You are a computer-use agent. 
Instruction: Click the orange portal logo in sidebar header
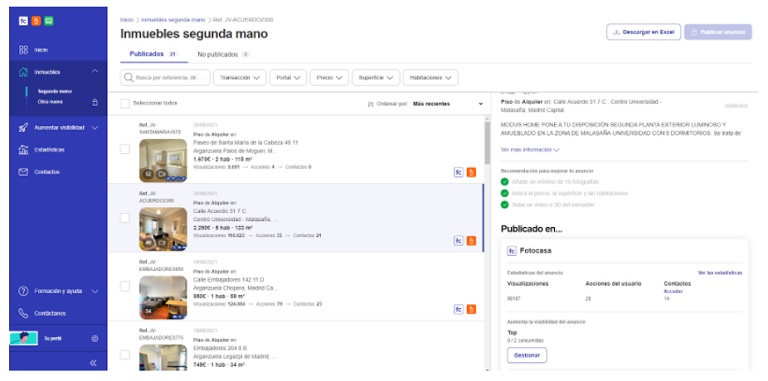(x=36, y=21)
